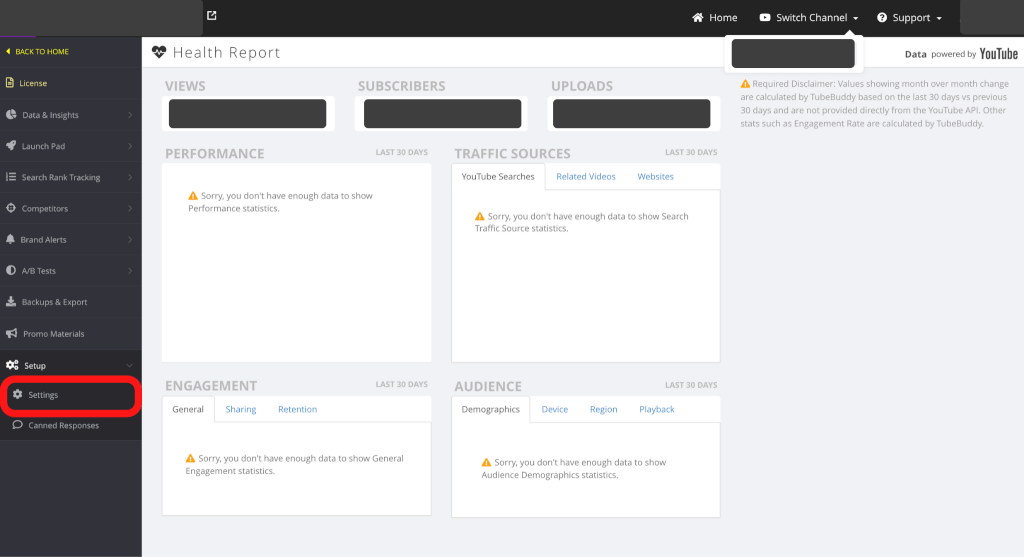Go back using Back To Home link

(x=40, y=51)
